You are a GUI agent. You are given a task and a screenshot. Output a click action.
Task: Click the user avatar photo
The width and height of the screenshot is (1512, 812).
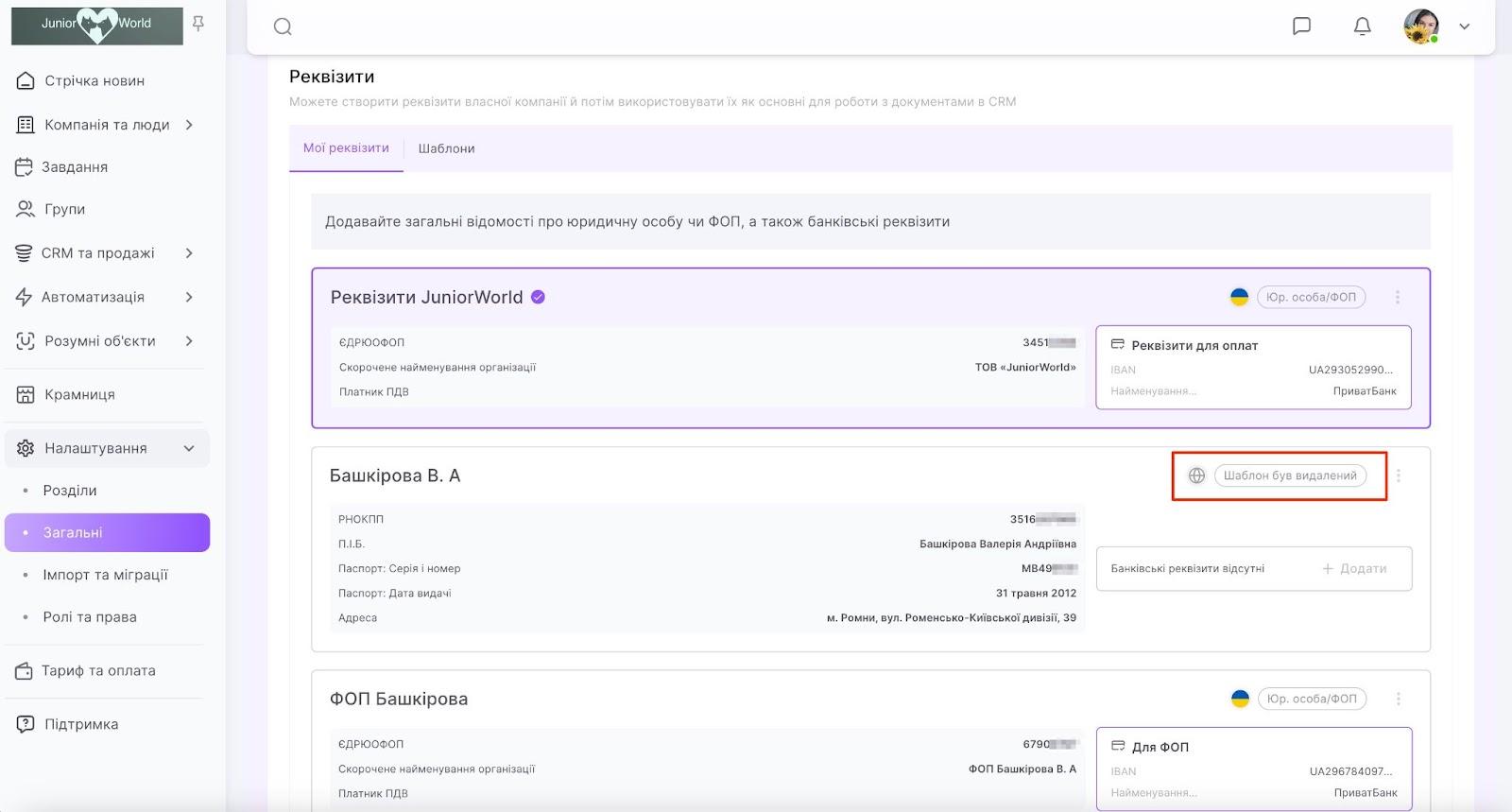coord(1420,26)
